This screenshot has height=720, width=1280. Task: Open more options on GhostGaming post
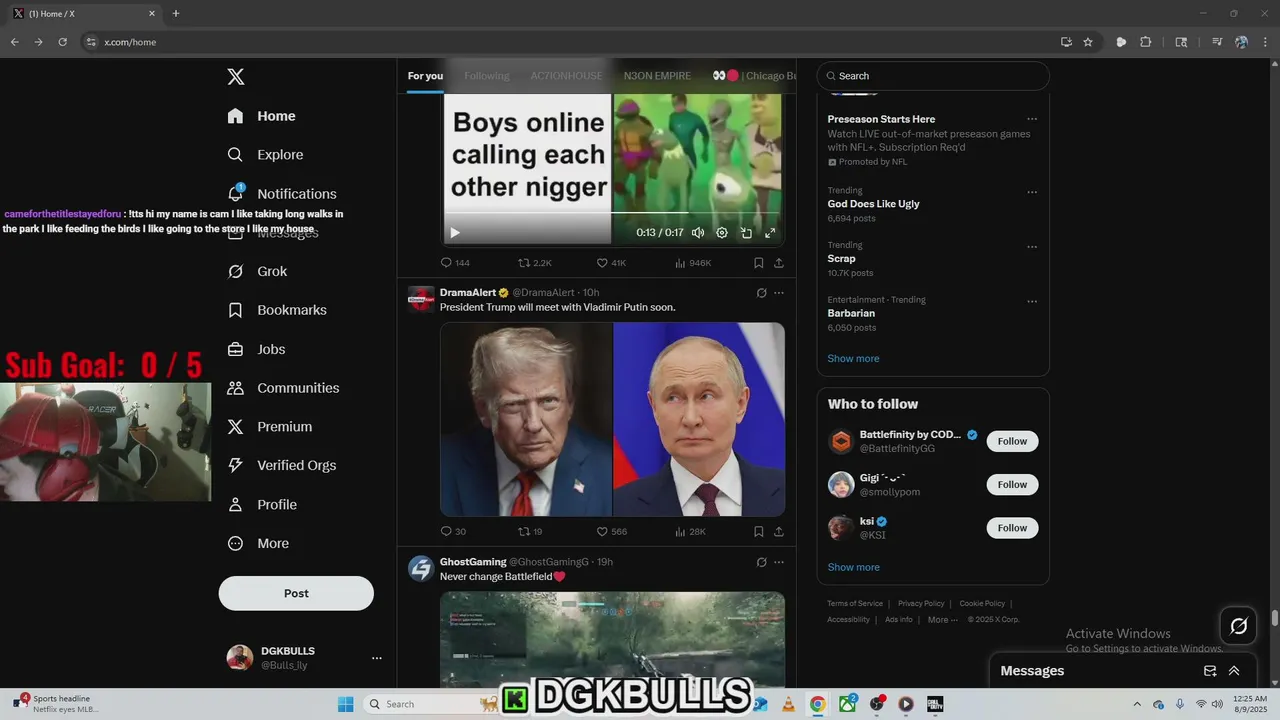coord(779,562)
